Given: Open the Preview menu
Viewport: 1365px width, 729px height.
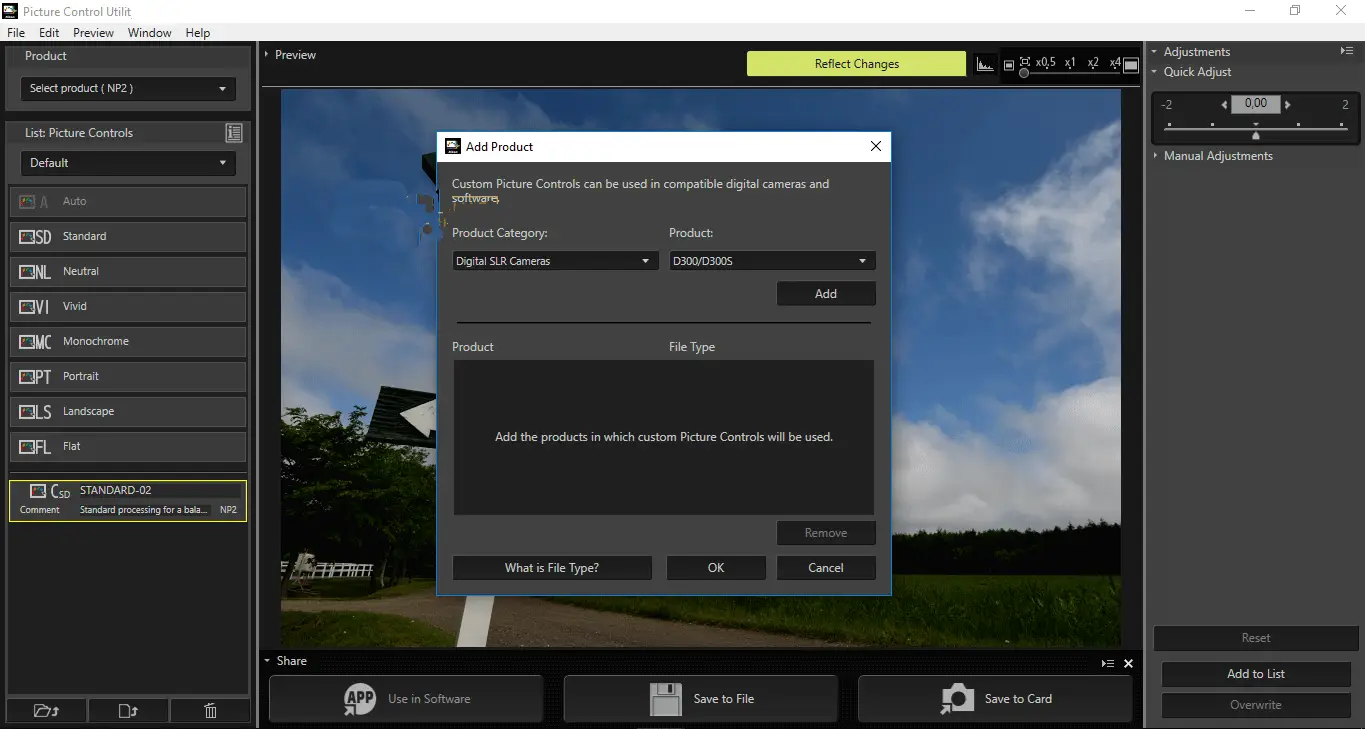Looking at the screenshot, I should point(93,33).
